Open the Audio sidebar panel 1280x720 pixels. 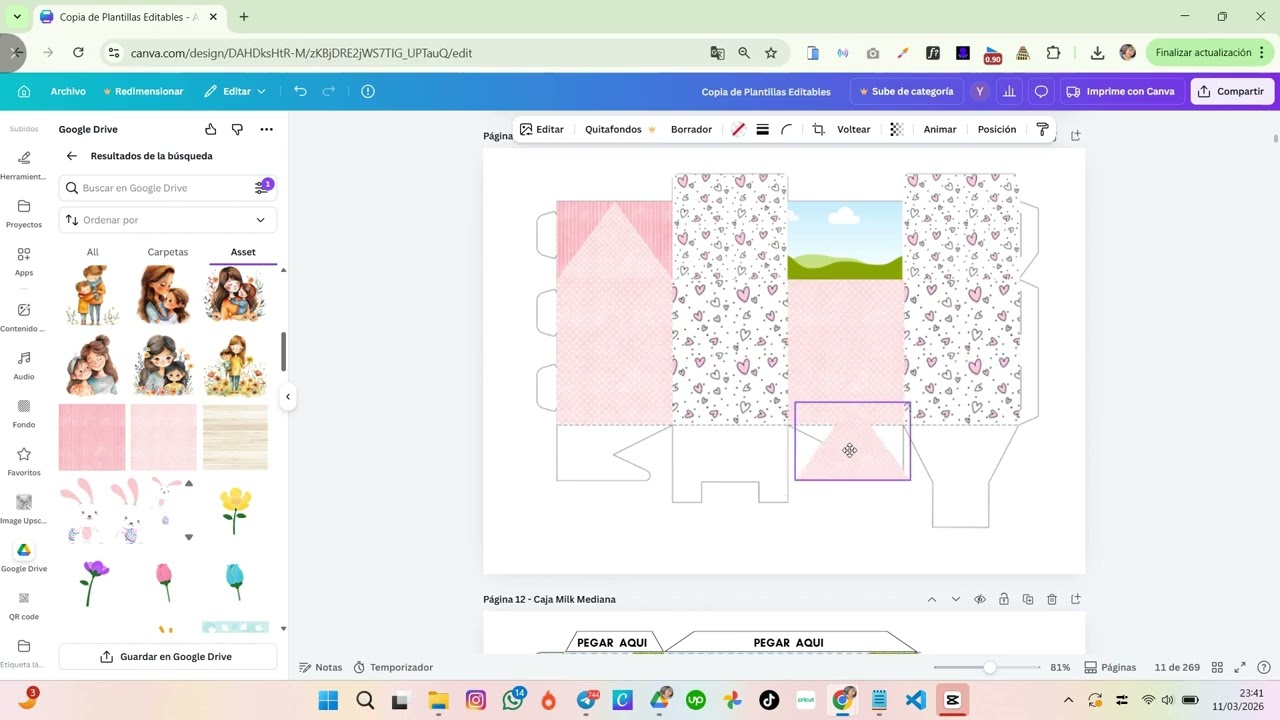[x=24, y=365]
